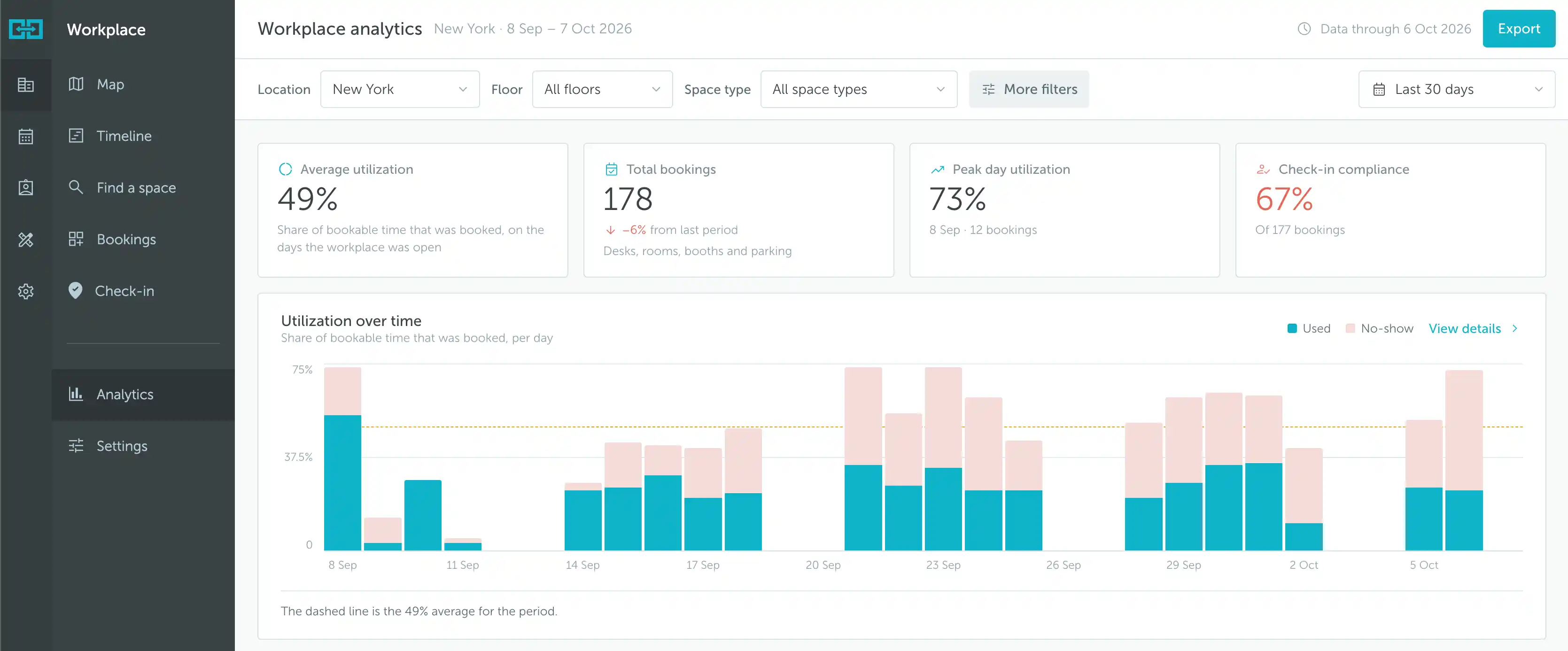Click the Utilization over time heading
1568x651 pixels.
[x=351, y=321]
